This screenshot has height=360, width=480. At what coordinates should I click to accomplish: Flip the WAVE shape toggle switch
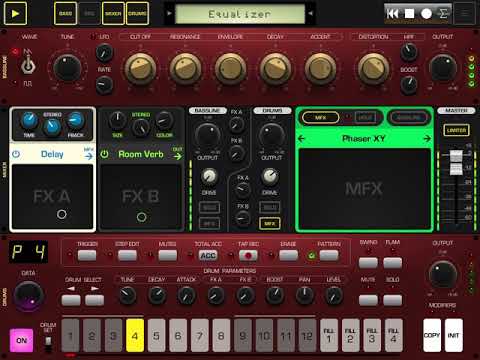[28, 65]
